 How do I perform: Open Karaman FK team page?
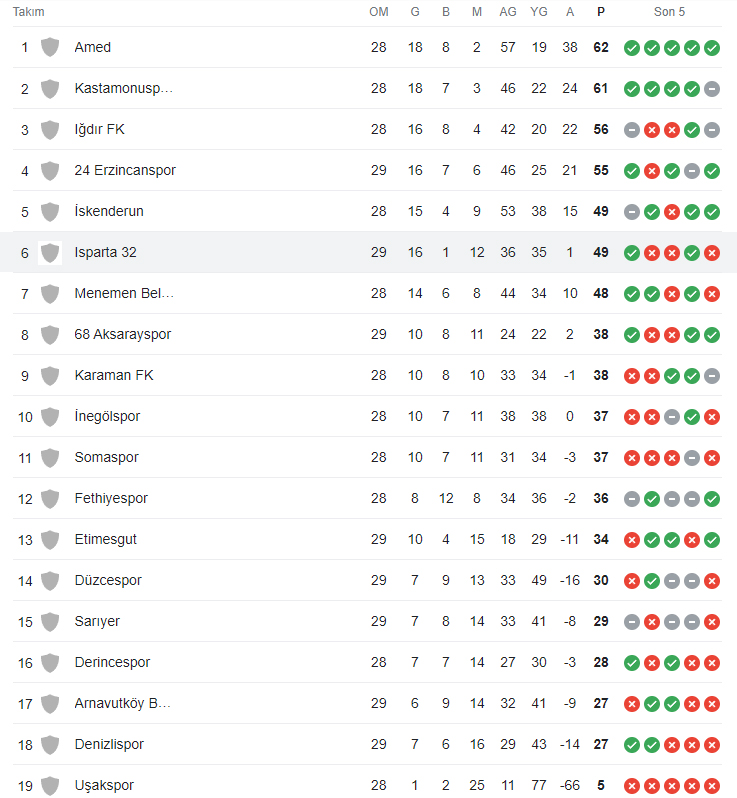[x=114, y=375]
